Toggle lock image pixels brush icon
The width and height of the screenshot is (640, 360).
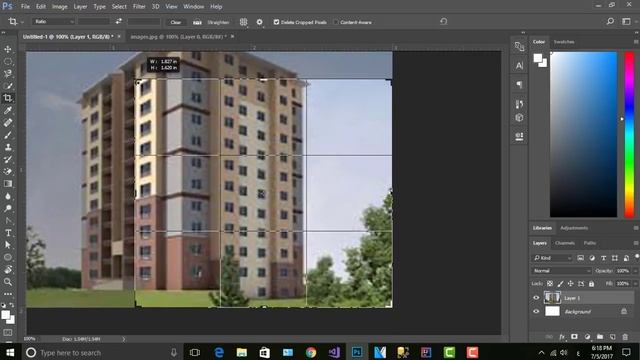tap(560, 283)
